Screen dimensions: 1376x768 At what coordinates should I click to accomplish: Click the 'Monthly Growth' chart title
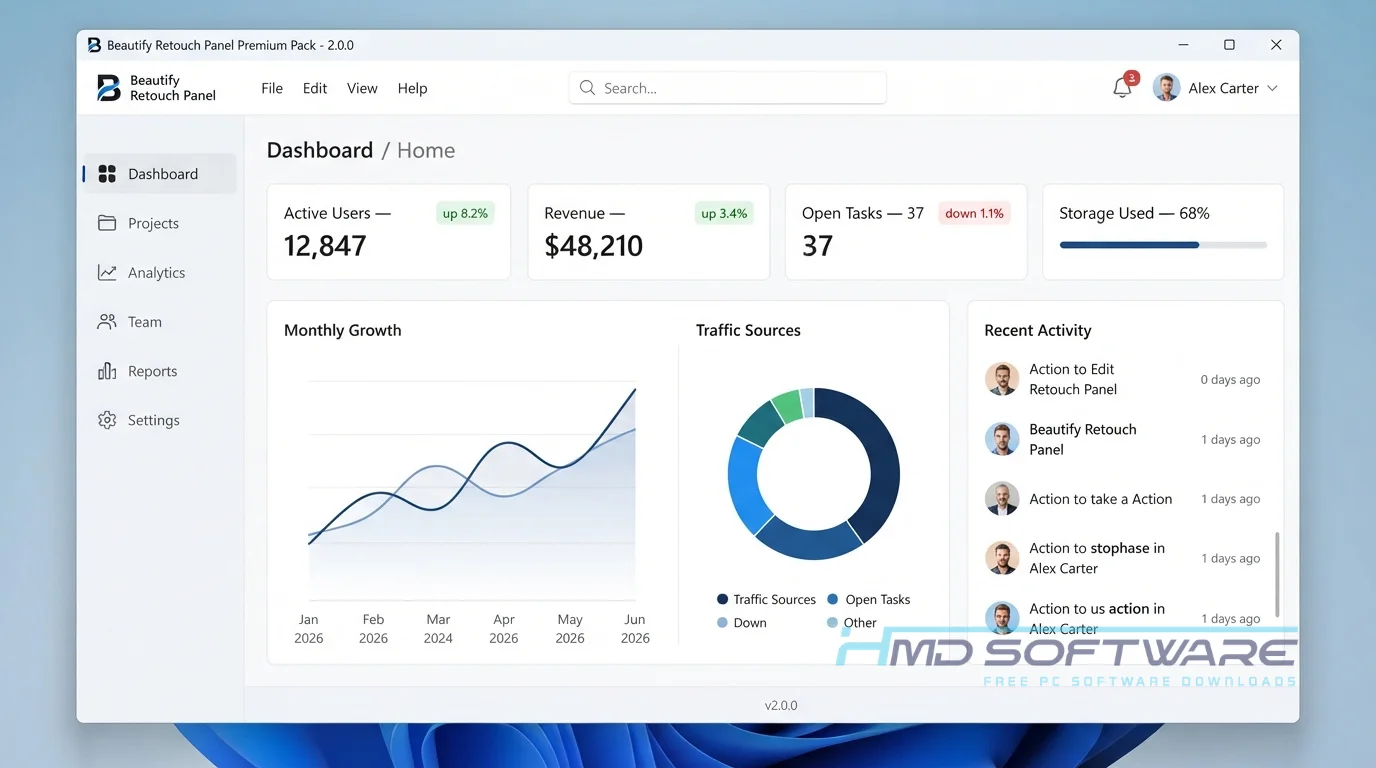343,330
